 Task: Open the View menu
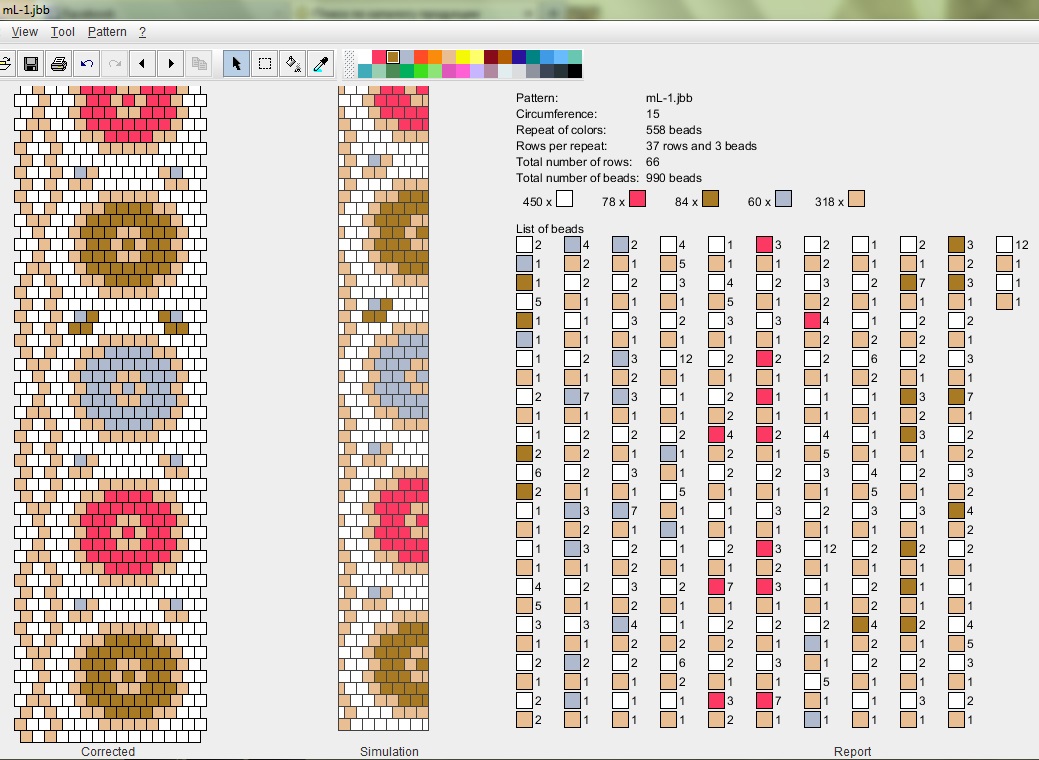24,32
